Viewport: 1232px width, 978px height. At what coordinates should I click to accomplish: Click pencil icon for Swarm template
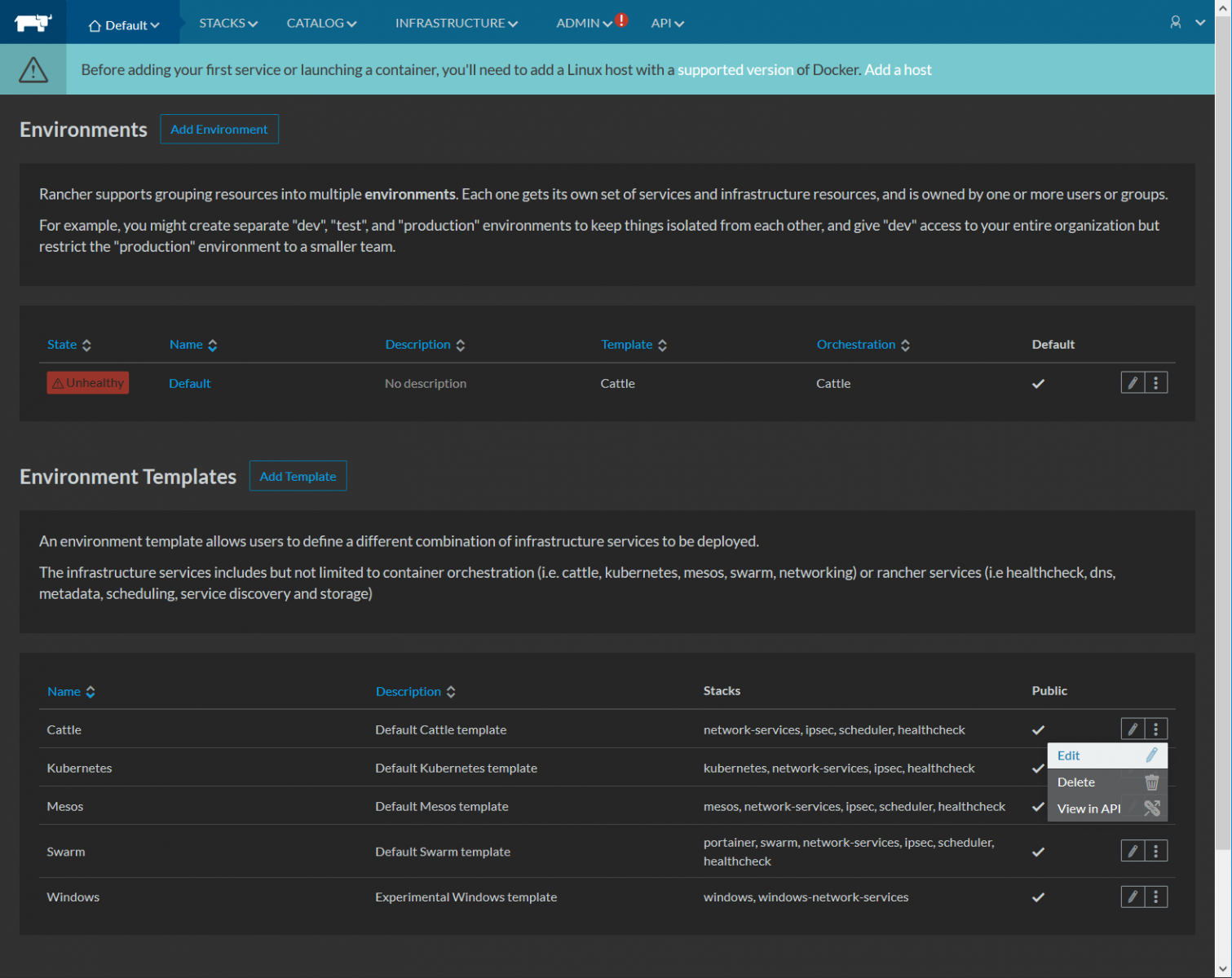pos(1133,851)
